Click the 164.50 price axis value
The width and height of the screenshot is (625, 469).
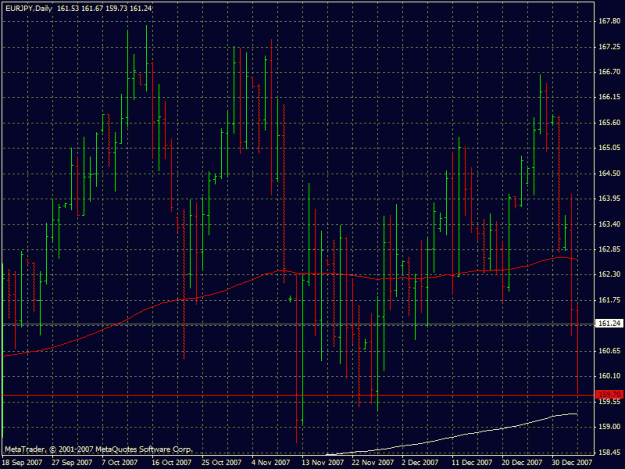click(610, 173)
